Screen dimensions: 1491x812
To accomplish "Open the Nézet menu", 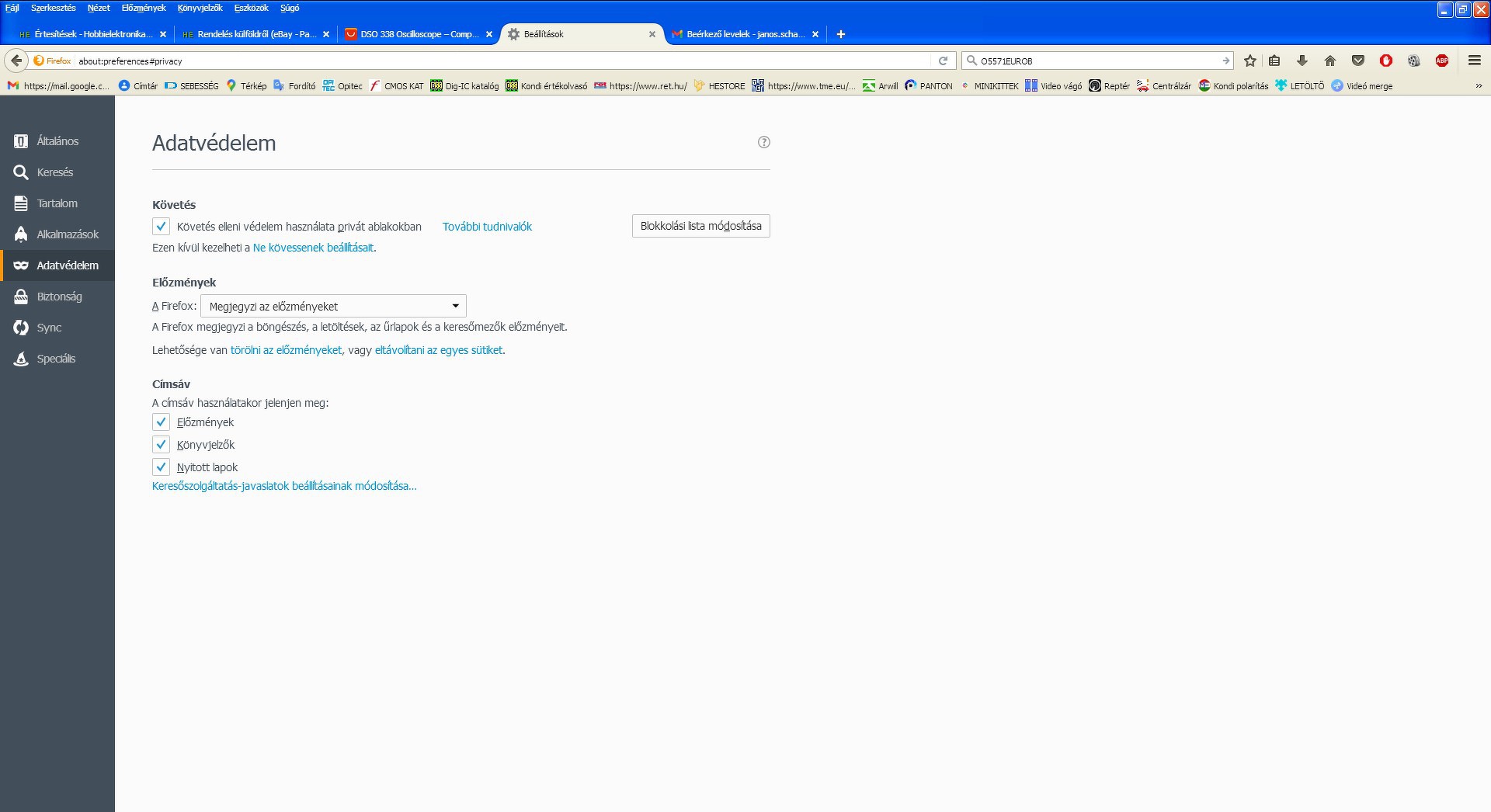I will coord(99,8).
